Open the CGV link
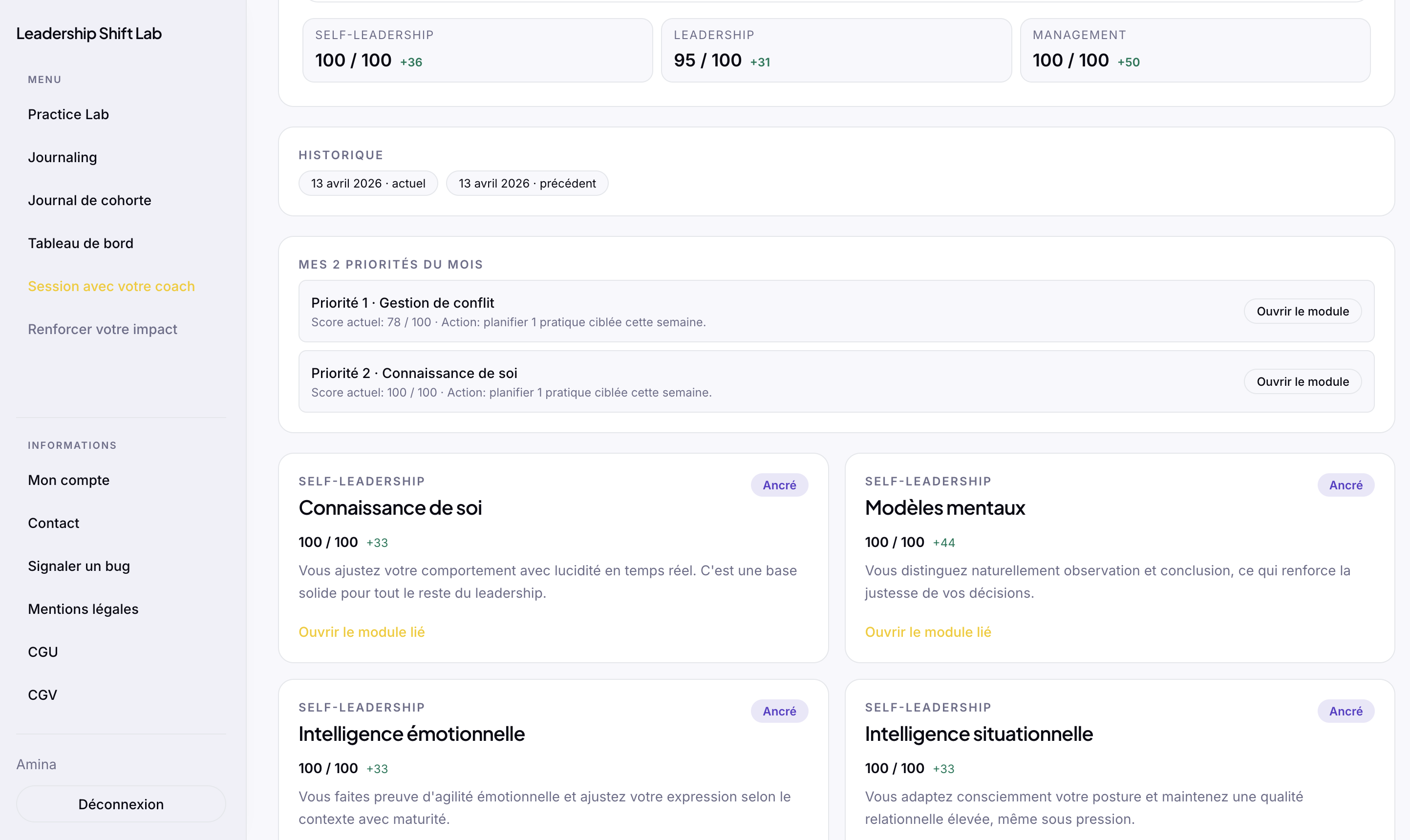This screenshot has width=1410, height=840. coord(43,695)
